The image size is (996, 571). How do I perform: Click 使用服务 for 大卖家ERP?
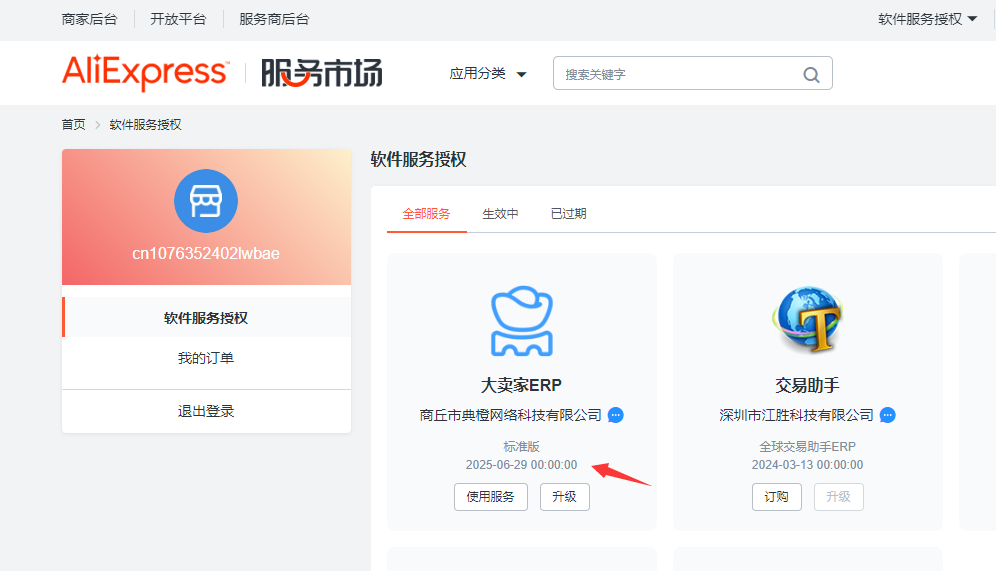pos(491,497)
